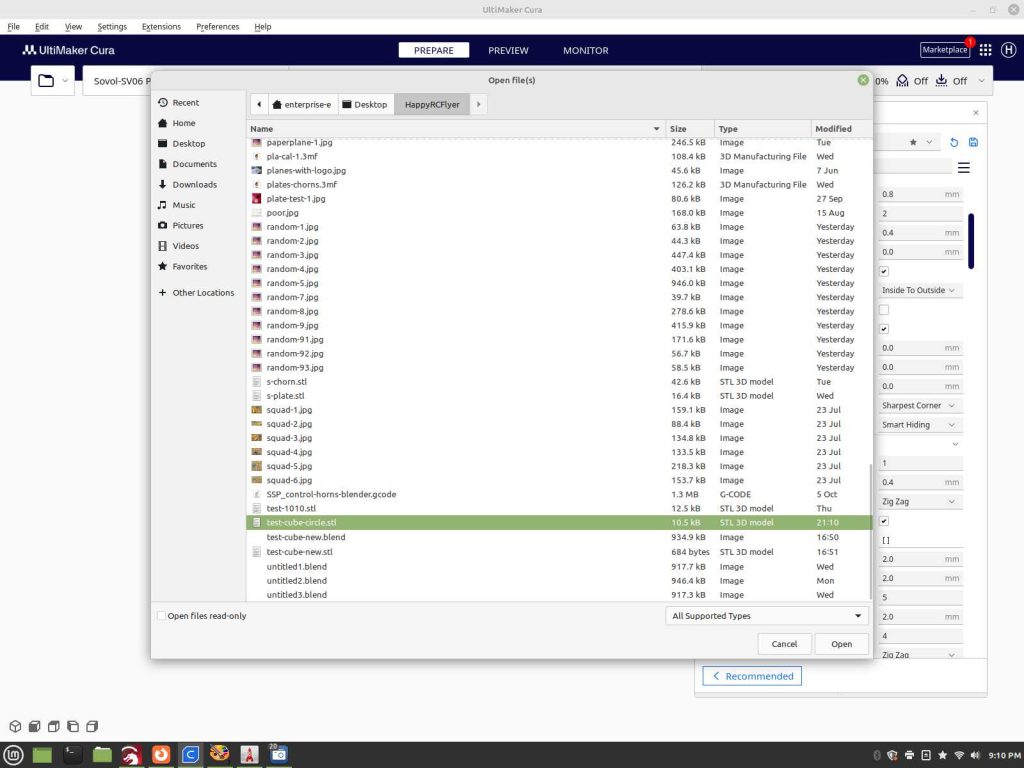The image size is (1024, 768).
Task: Click the forward arrow in the path bar
Action: 479,104
